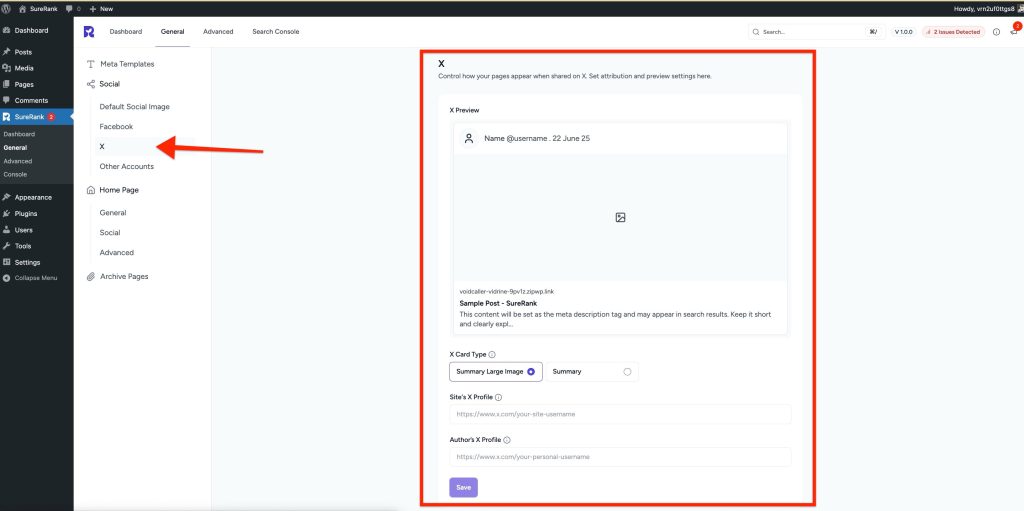Select the Summary Large Image card type
Viewport: 1024px width, 511px height.
pos(496,372)
